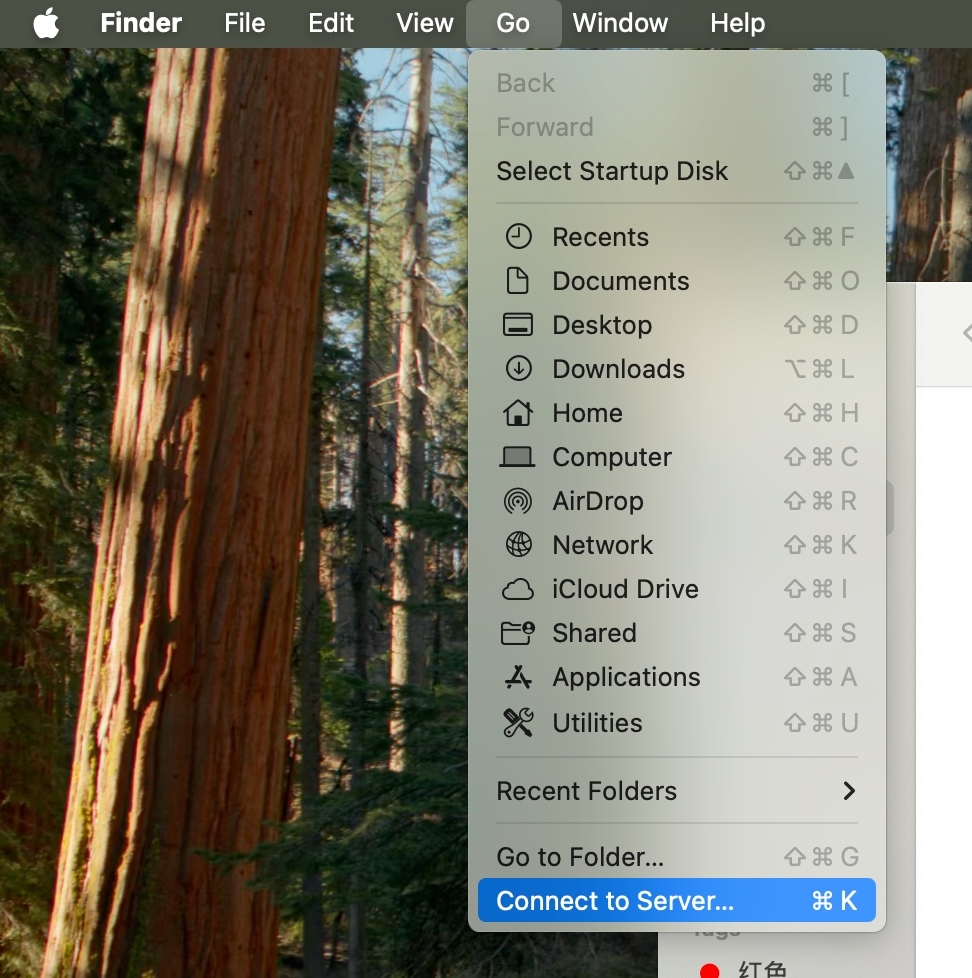The width and height of the screenshot is (972, 978).
Task: Open the File menu
Action: tap(245, 23)
